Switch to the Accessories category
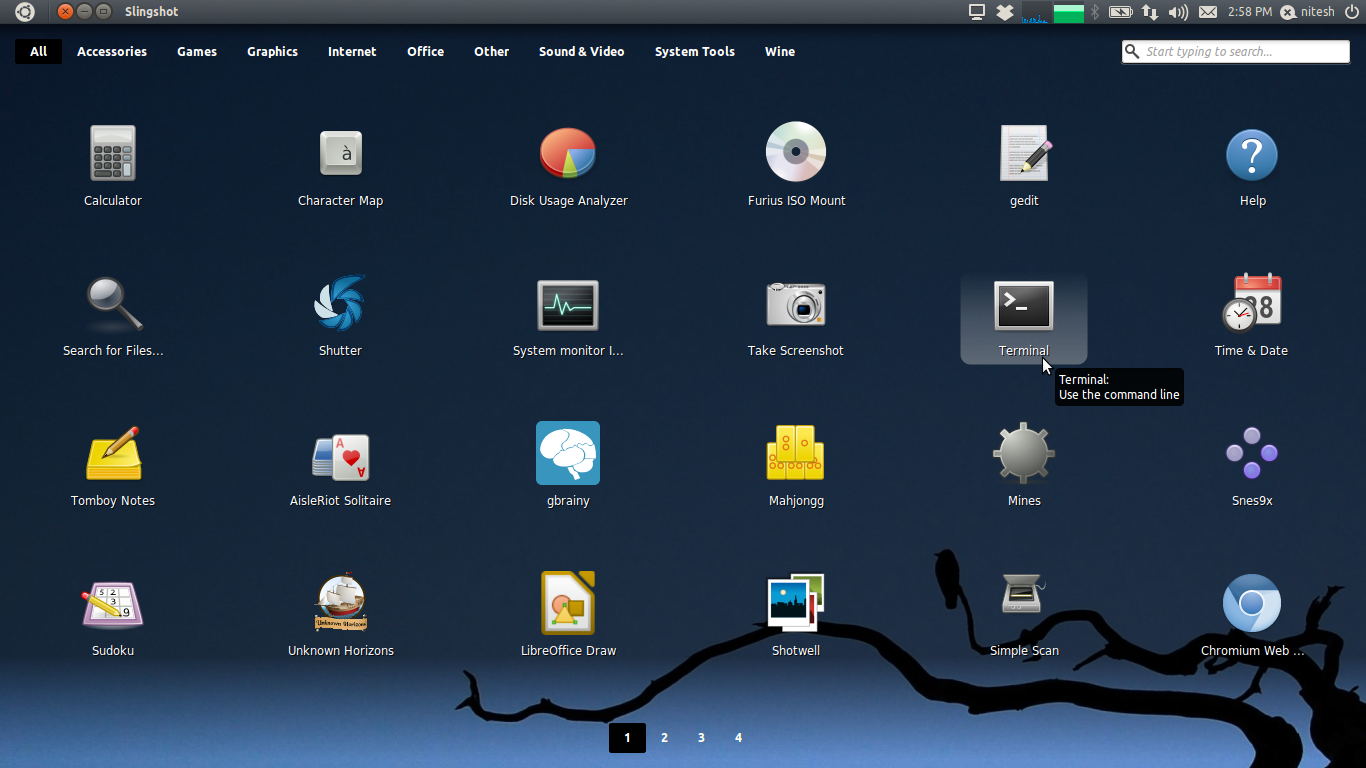1366x768 pixels. point(112,52)
